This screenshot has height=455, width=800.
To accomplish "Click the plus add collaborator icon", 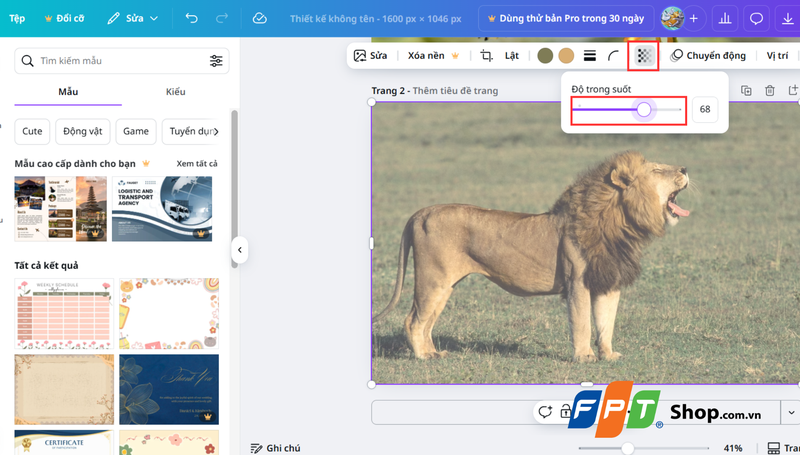I will 694,18.
